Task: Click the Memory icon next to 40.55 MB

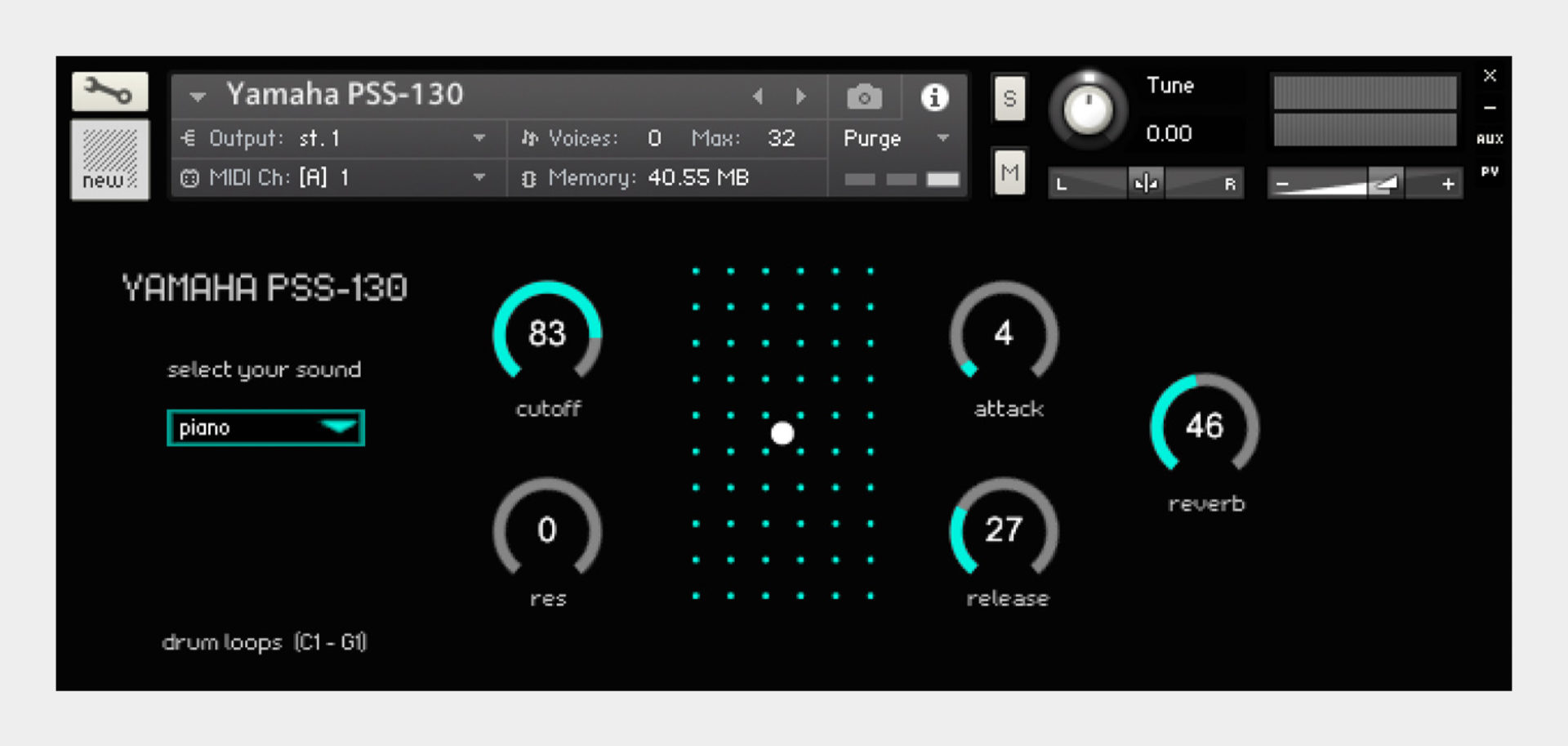Action: pos(530,177)
